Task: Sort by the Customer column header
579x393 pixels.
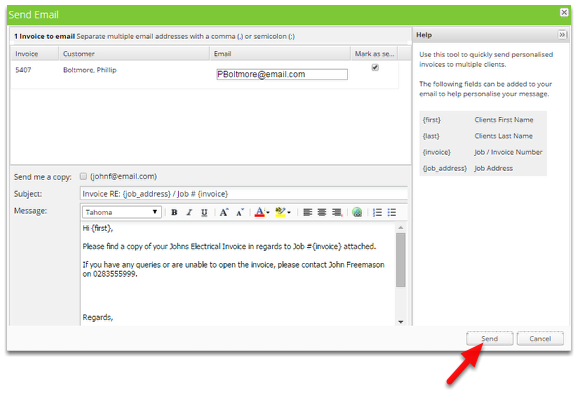Action: [134, 54]
